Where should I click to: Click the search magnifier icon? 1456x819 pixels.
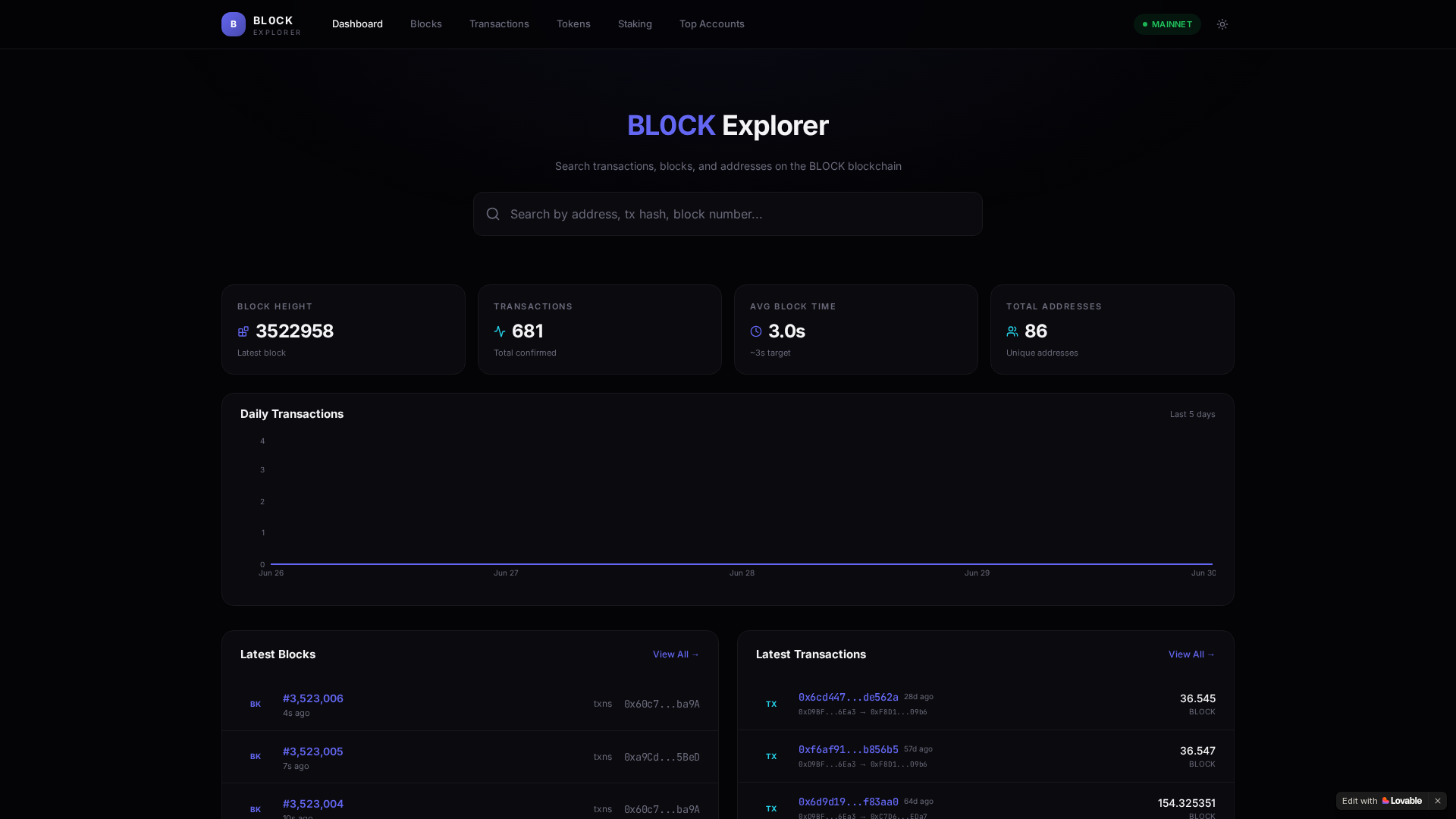click(493, 214)
